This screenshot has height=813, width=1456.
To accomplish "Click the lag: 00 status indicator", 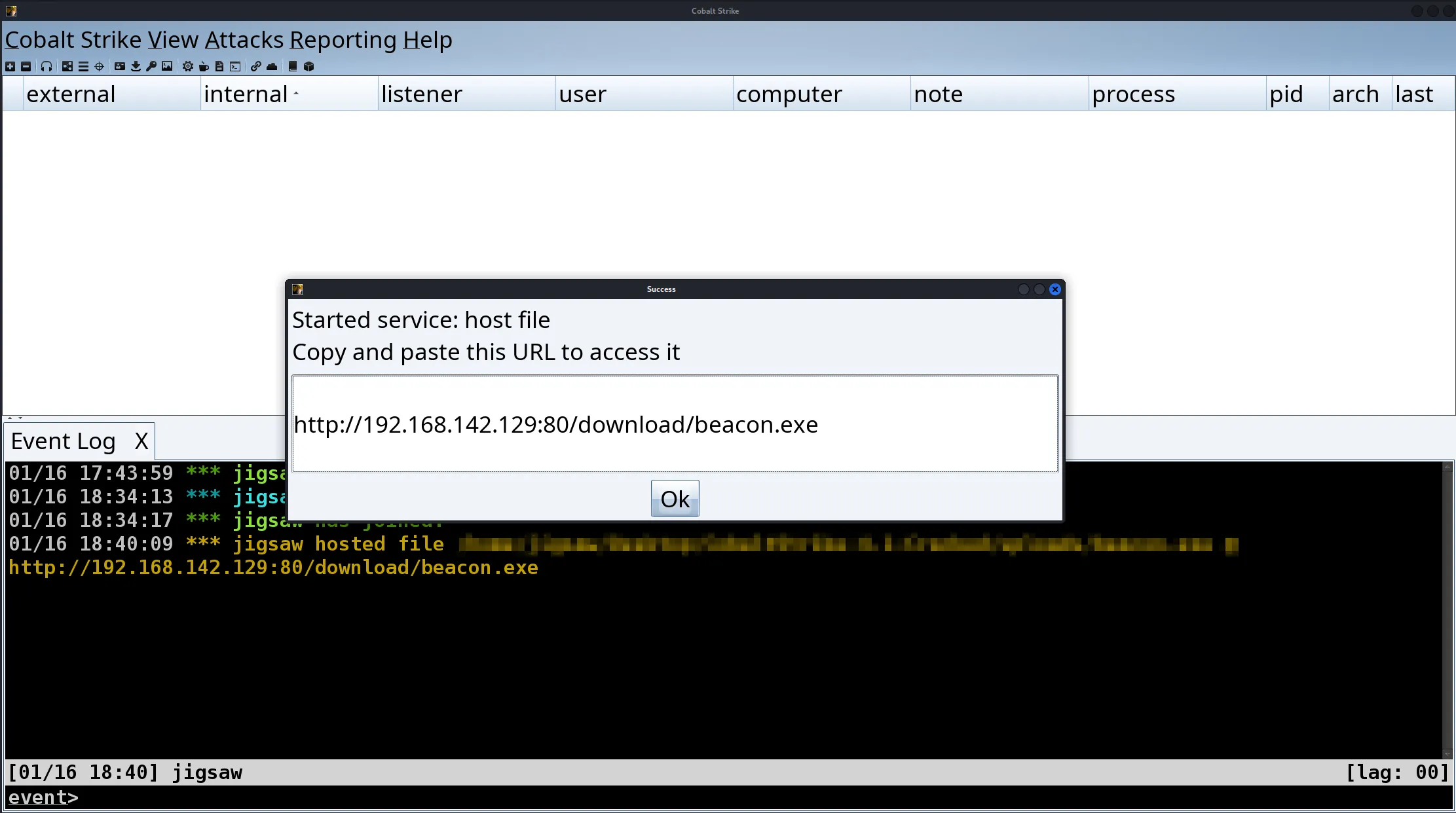I will point(1397,772).
